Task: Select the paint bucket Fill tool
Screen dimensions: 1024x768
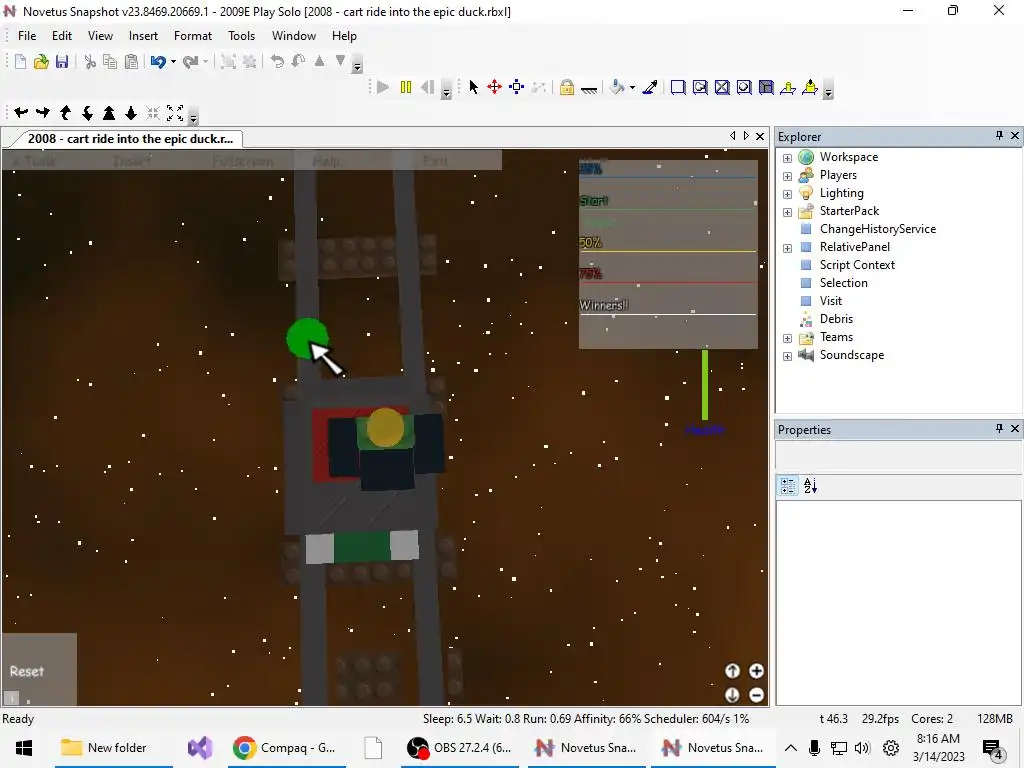Action: click(616, 87)
